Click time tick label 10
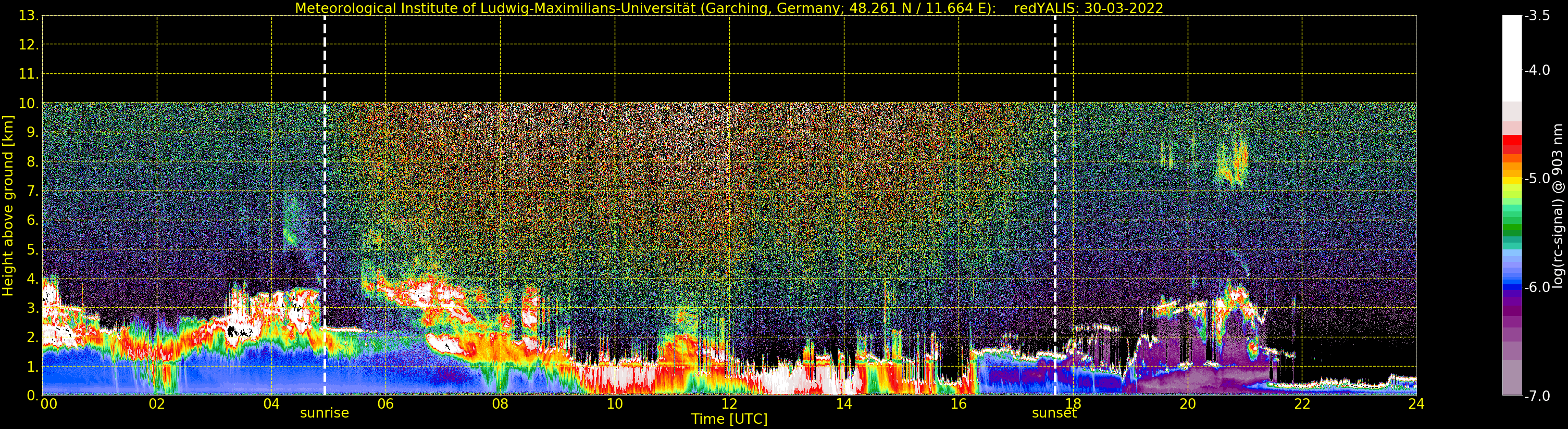This screenshot has height=429, width=1568. [615, 404]
